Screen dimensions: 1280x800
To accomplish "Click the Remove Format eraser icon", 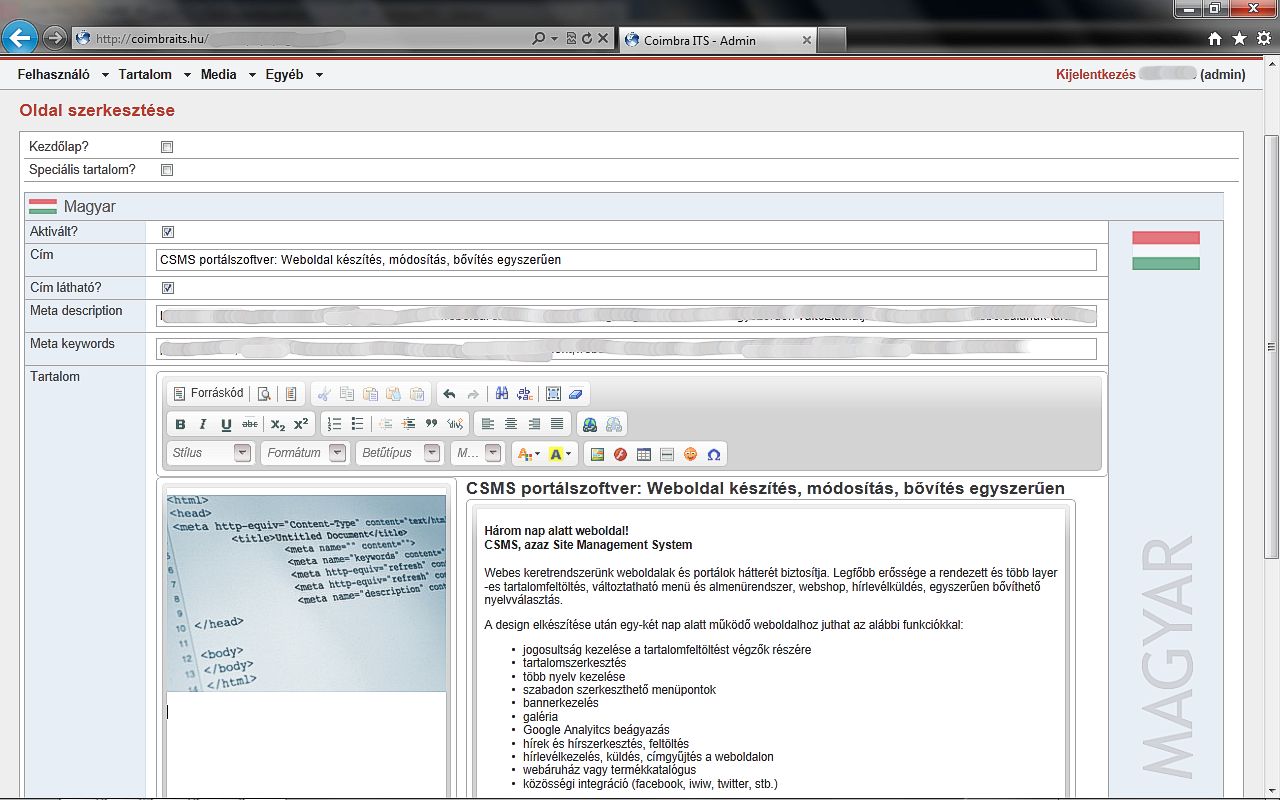I will coord(575,394).
